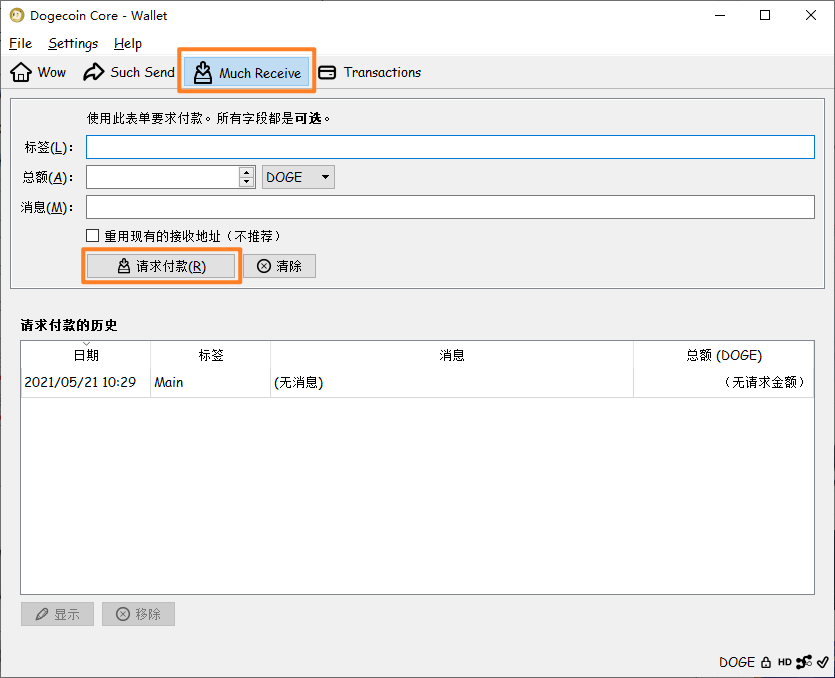Open the Transactions tab
Viewport: 835px width, 678px height.
point(370,72)
